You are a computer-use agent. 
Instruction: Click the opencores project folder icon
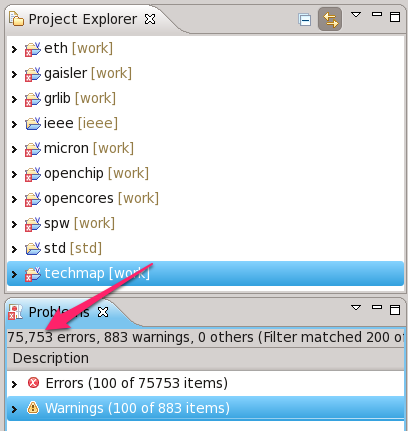[x=33, y=199]
